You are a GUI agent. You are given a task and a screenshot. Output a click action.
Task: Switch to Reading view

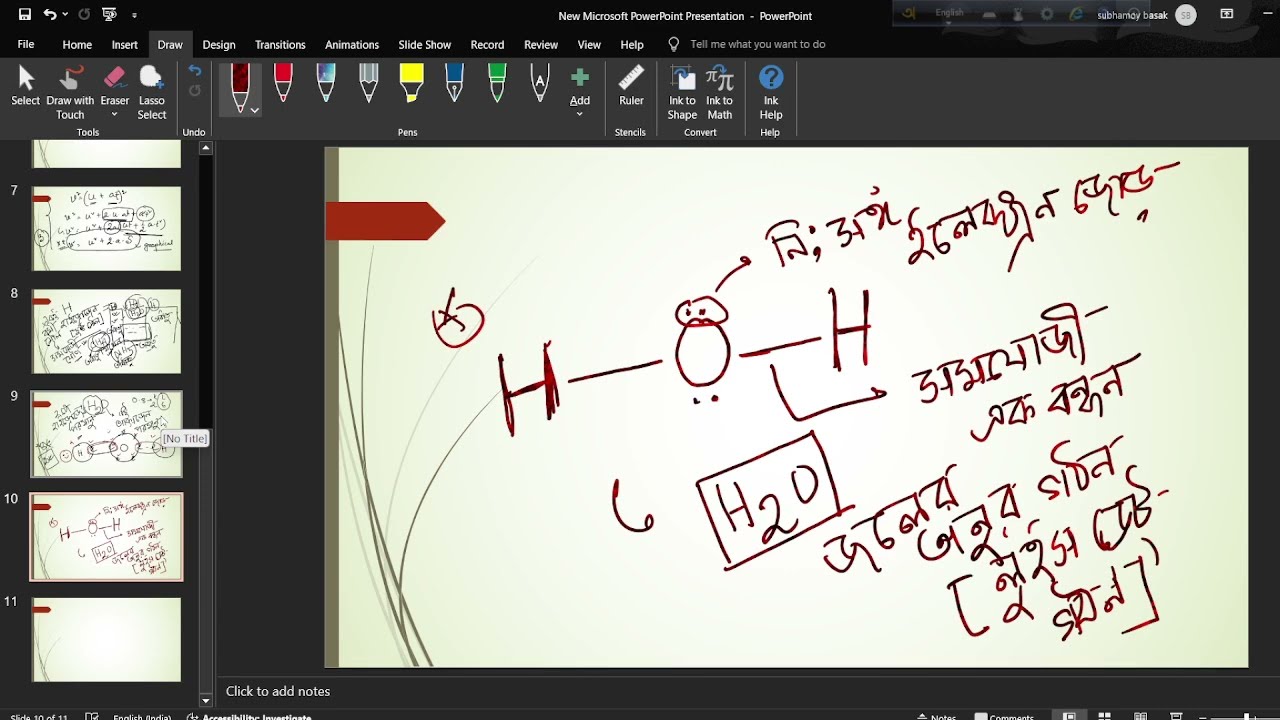1141,716
